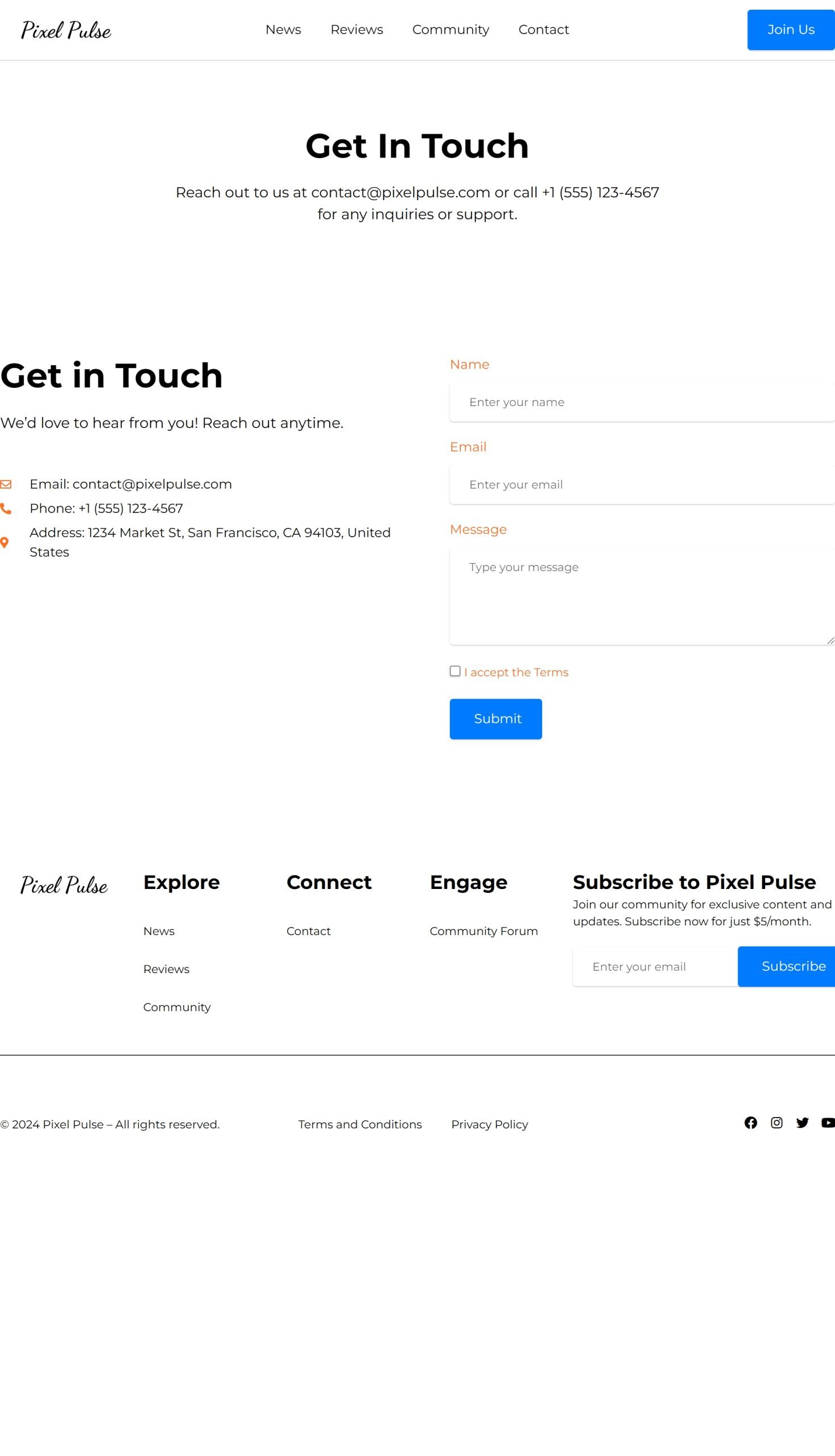The image size is (835, 1456).
Task: Click the orange Email form label
Action: coord(468,447)
